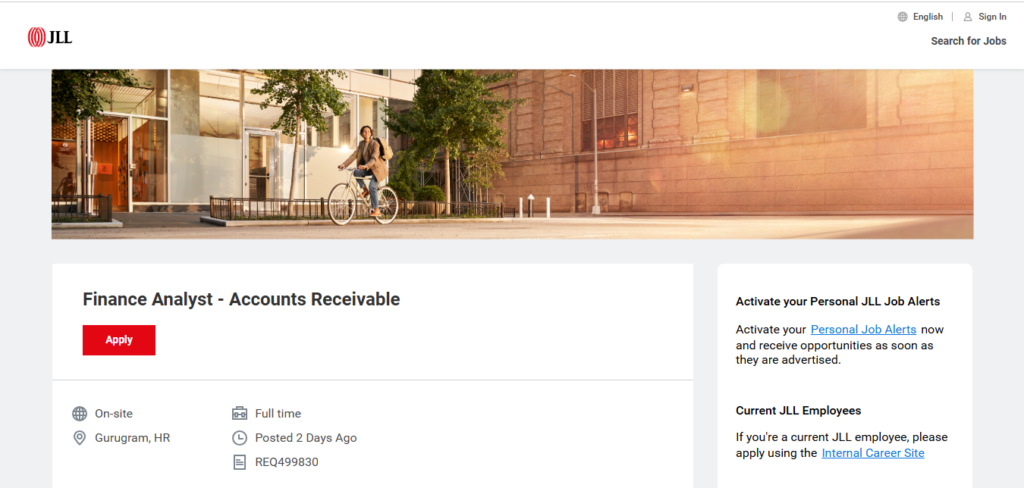Click the Full time text

tap(278, 414)
